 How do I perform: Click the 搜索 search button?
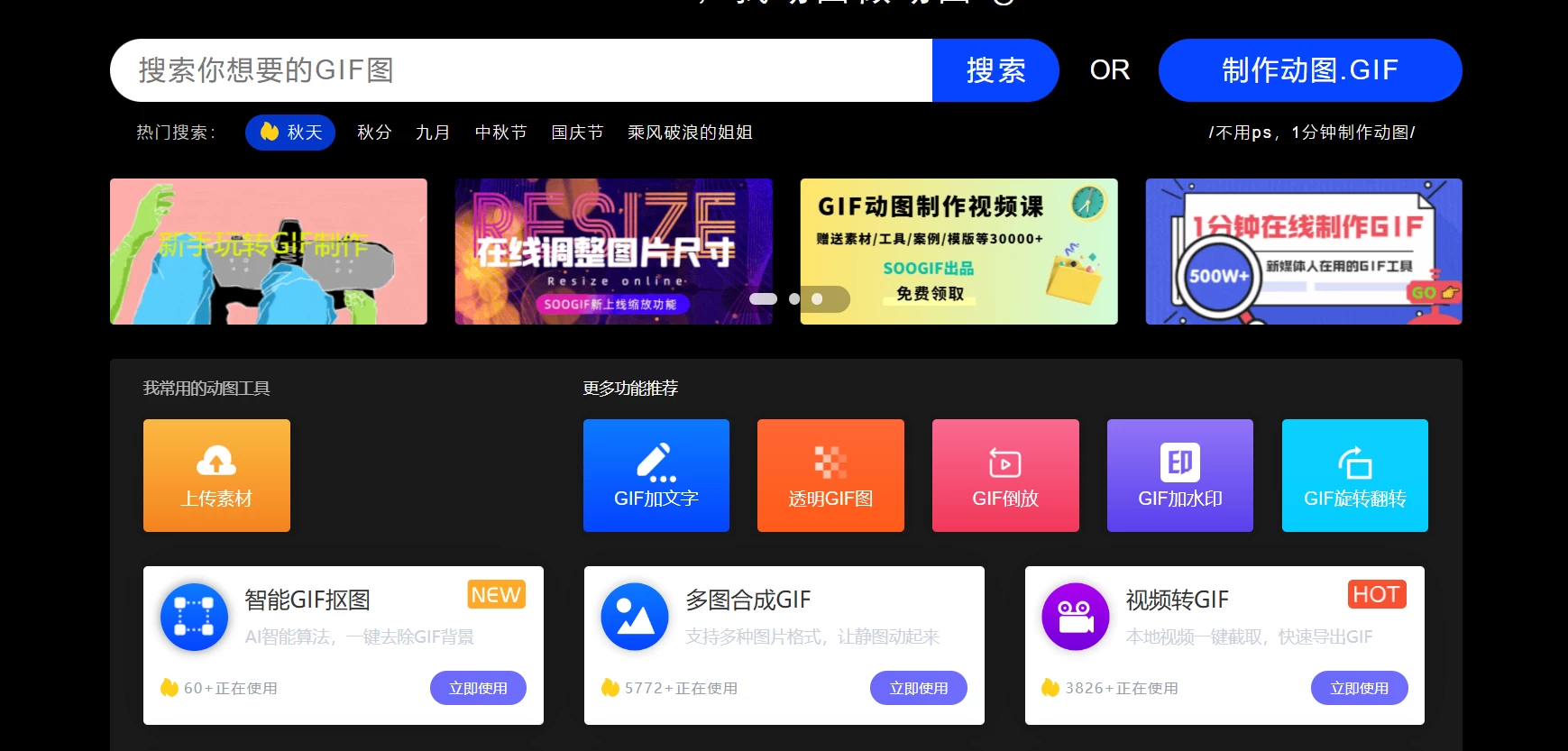(x=995, y=70)
